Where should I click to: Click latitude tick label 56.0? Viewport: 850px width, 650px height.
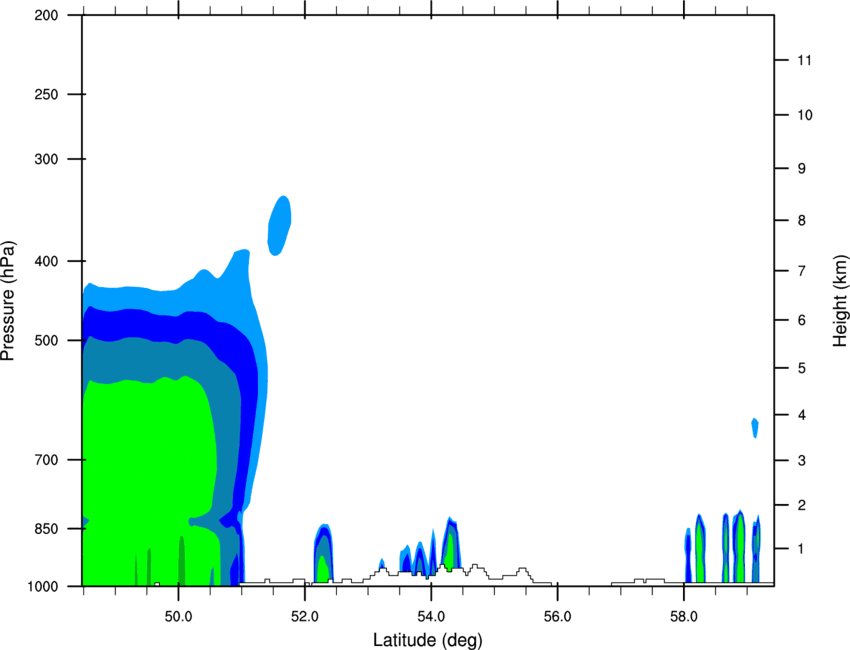pos(557,617)
